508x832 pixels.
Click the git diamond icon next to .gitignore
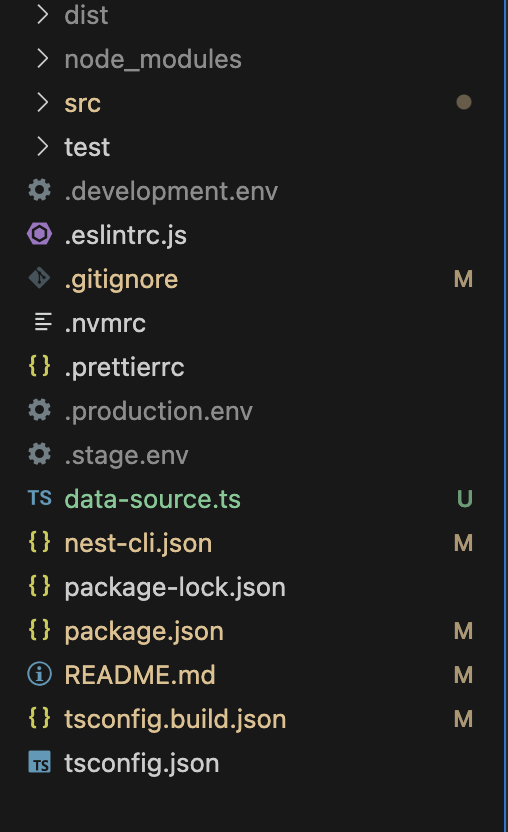[39, 278]
